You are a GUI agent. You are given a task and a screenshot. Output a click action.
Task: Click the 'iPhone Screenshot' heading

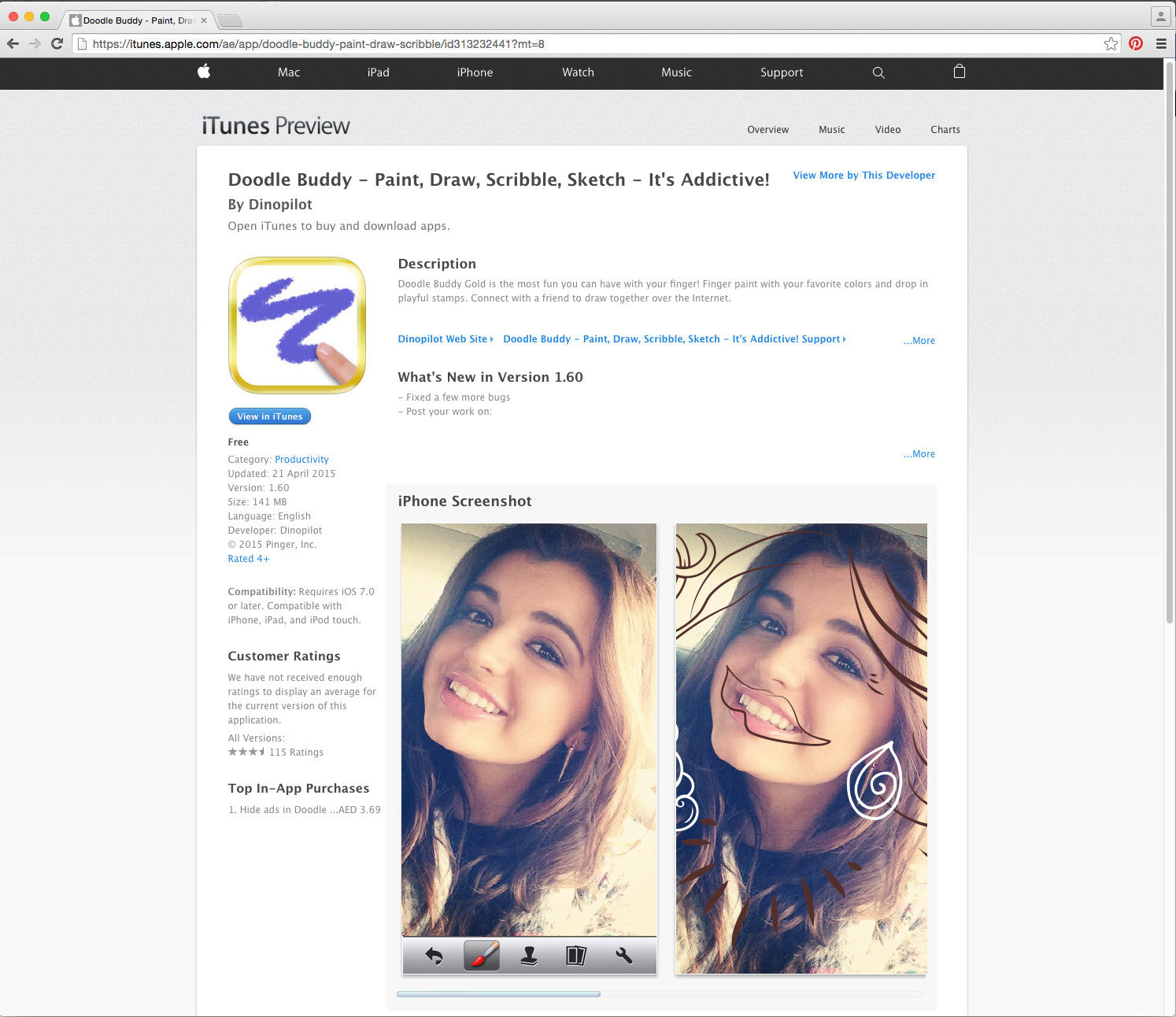tap(464, 501)
